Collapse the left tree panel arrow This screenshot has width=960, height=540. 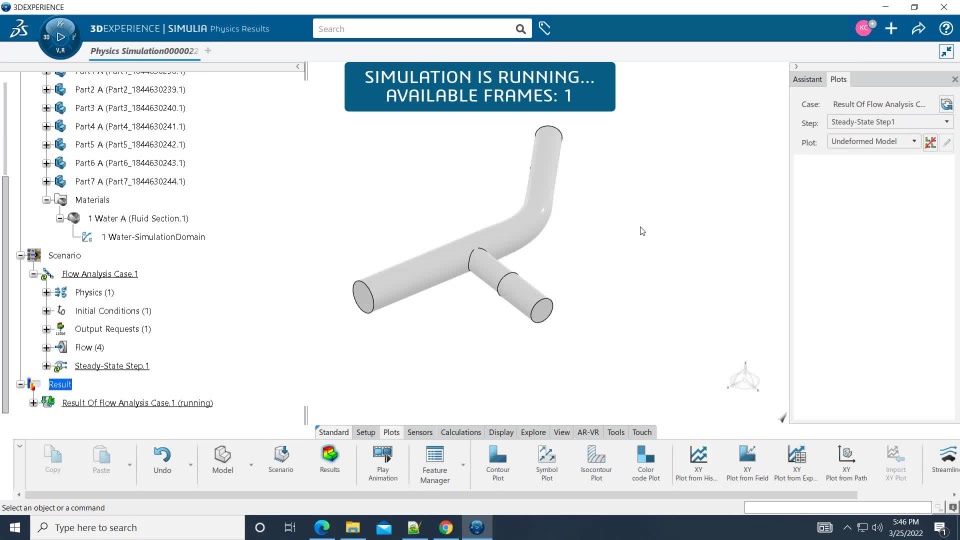pyautogui.click(x=298, y=66)
